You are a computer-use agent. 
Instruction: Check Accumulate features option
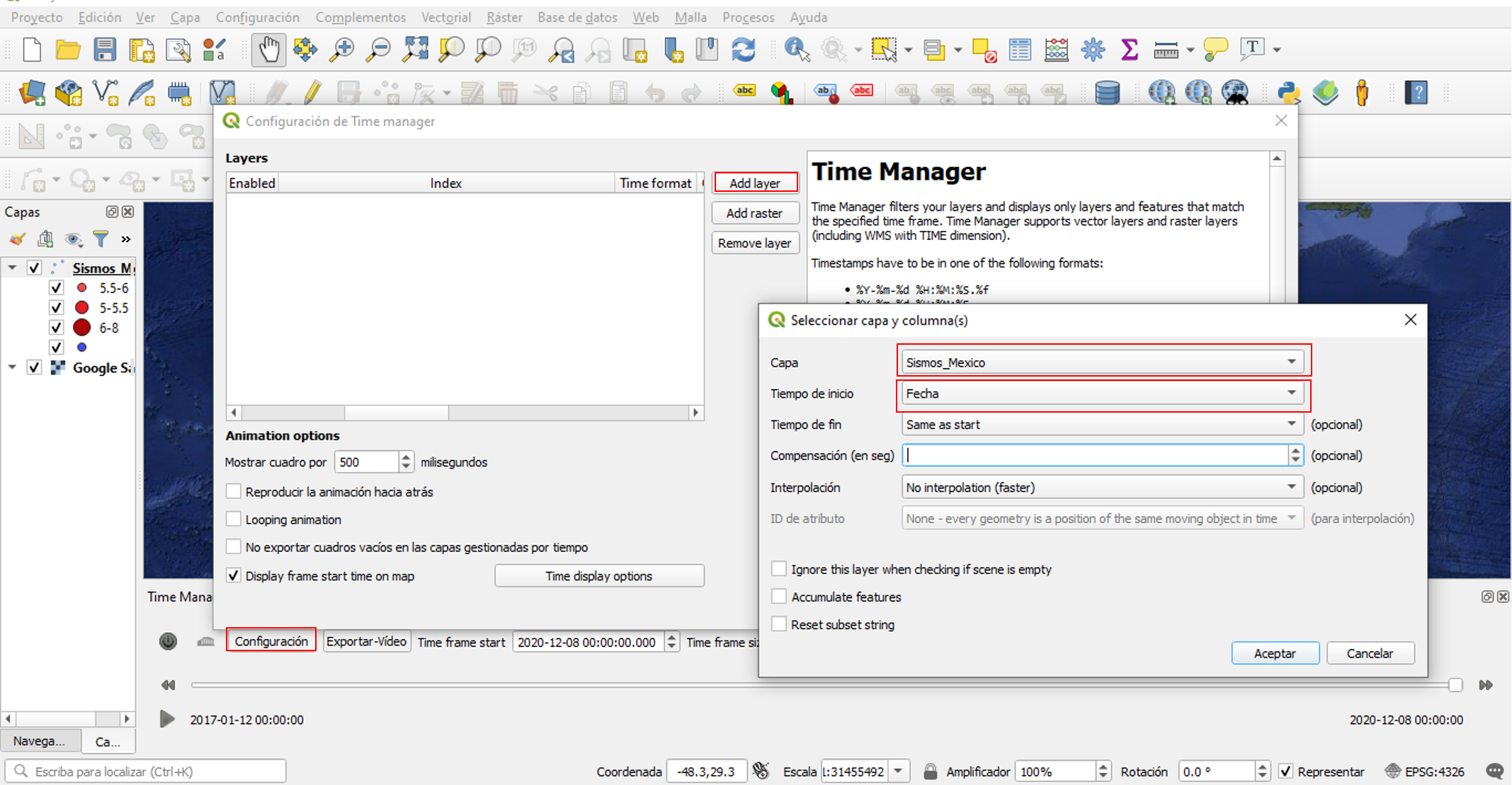[779, 597]
